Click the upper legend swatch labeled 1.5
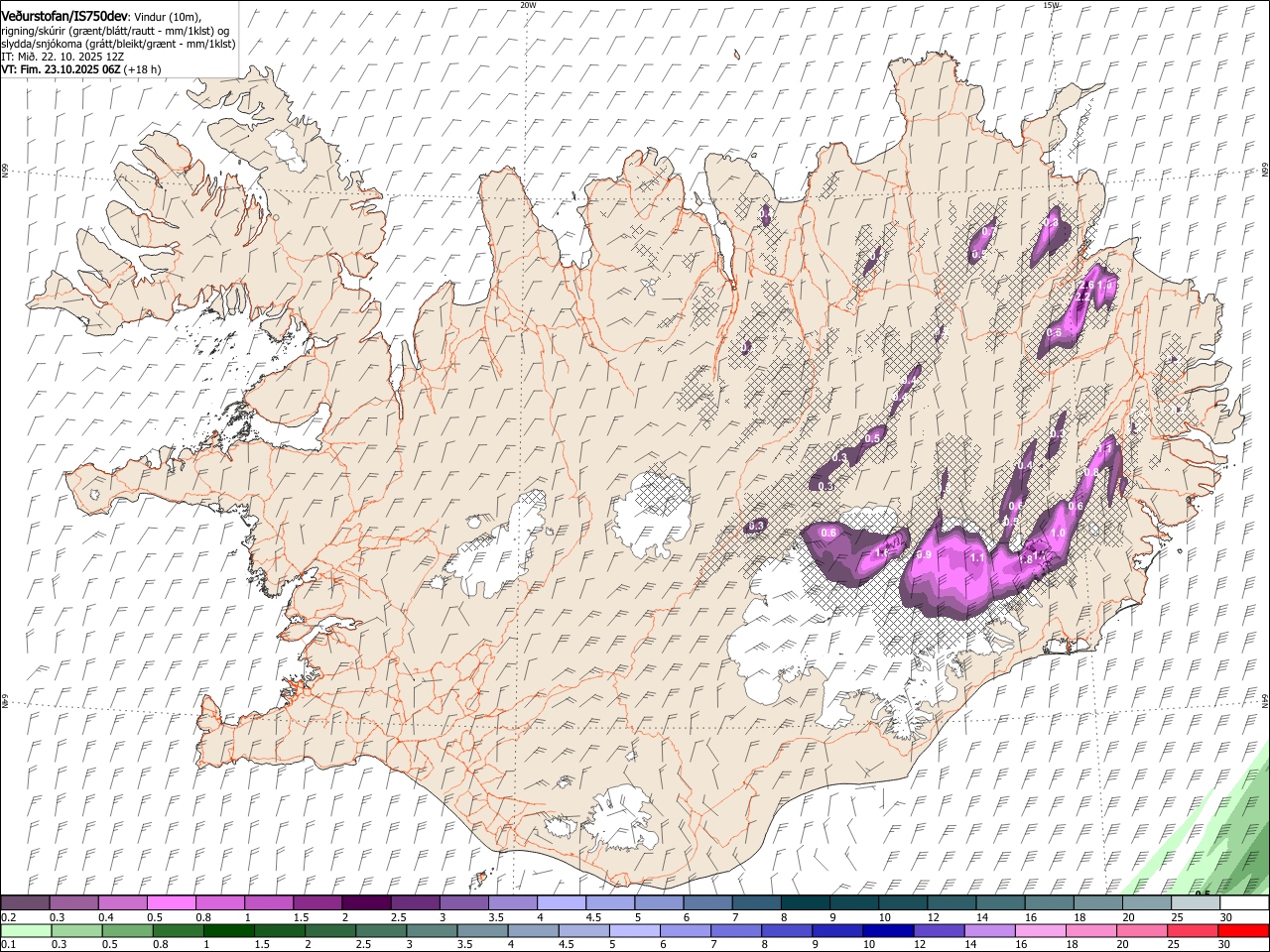The image size is (1270, 952). [x=317, y=902]
